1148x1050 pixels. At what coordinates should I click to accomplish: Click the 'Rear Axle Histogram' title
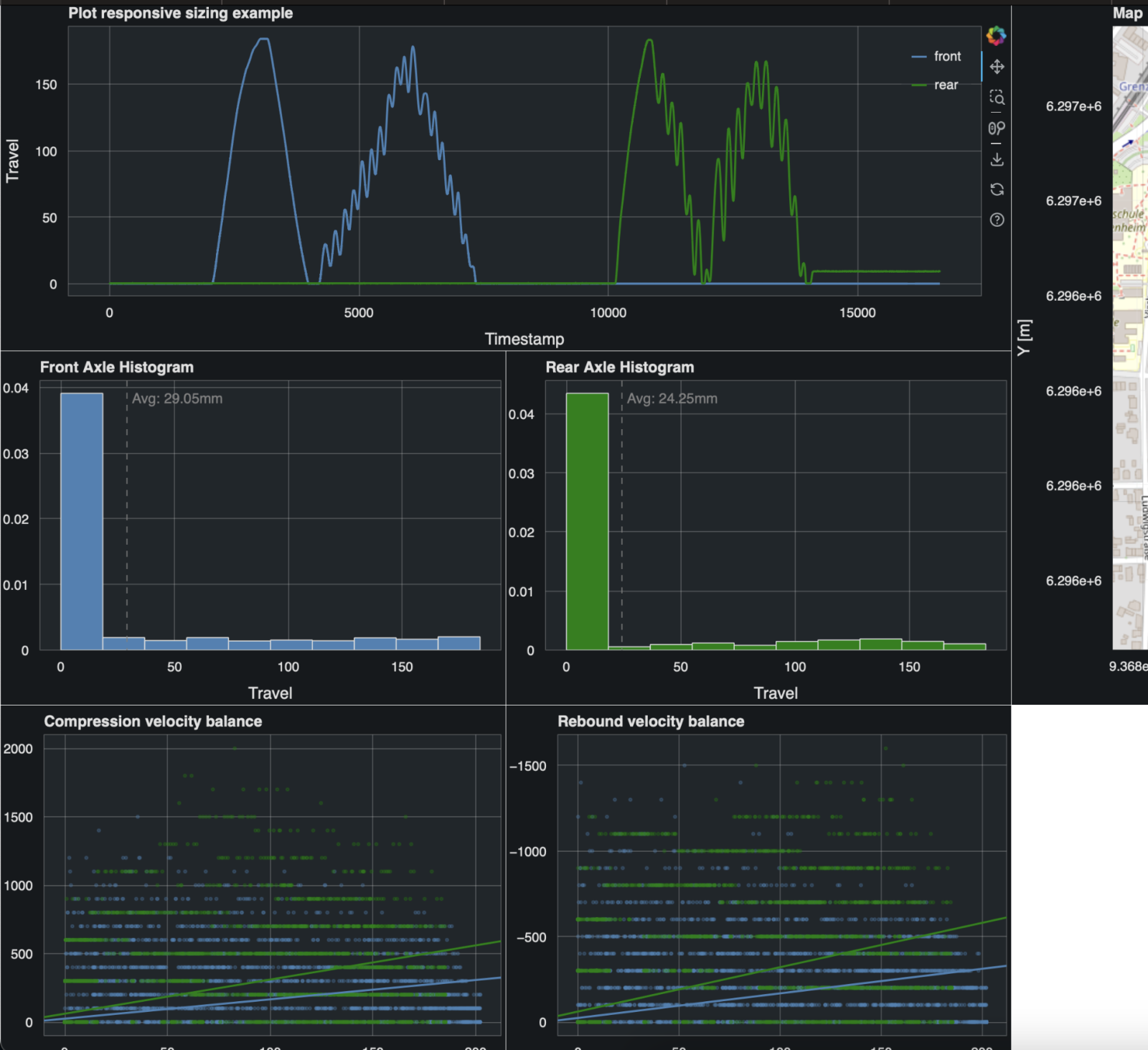click(620, 367)
